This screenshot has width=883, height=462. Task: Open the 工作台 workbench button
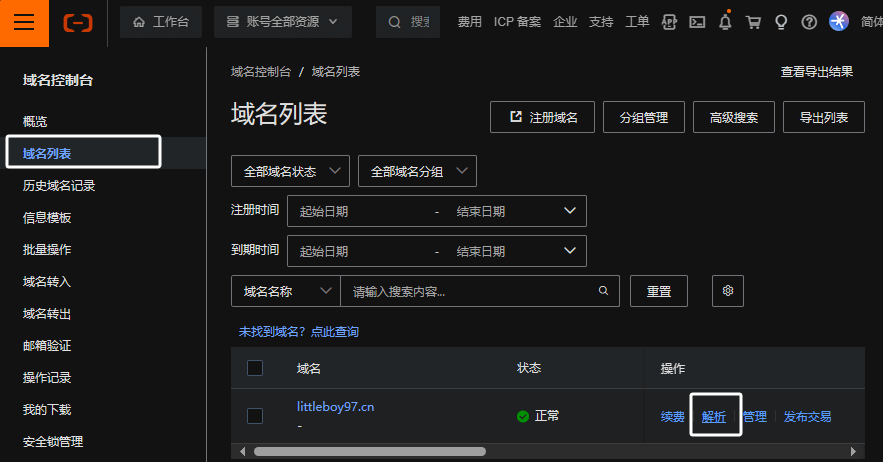(x=161, y=22)
